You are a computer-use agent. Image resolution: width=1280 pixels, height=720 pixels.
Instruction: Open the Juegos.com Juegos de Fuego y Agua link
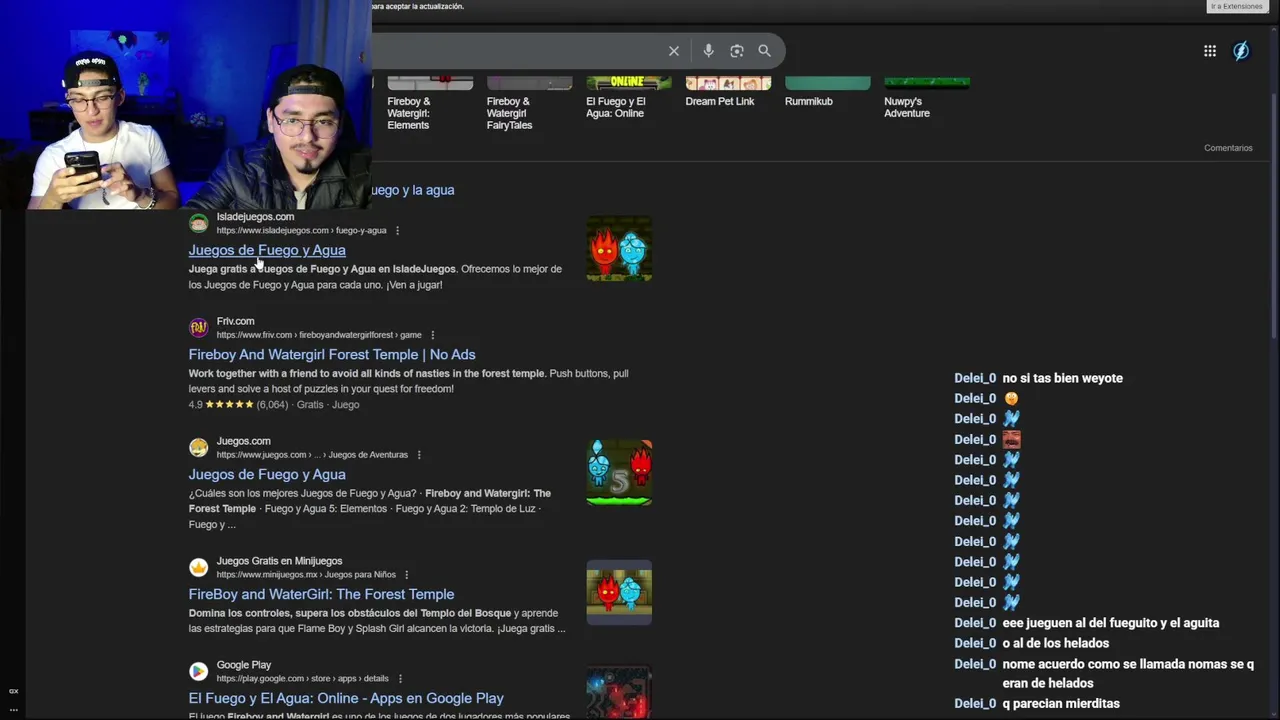coord(267,475)
